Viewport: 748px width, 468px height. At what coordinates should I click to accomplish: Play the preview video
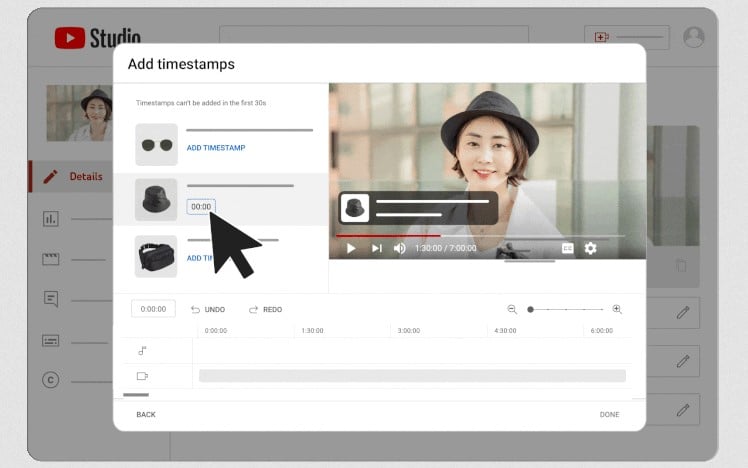351,248
